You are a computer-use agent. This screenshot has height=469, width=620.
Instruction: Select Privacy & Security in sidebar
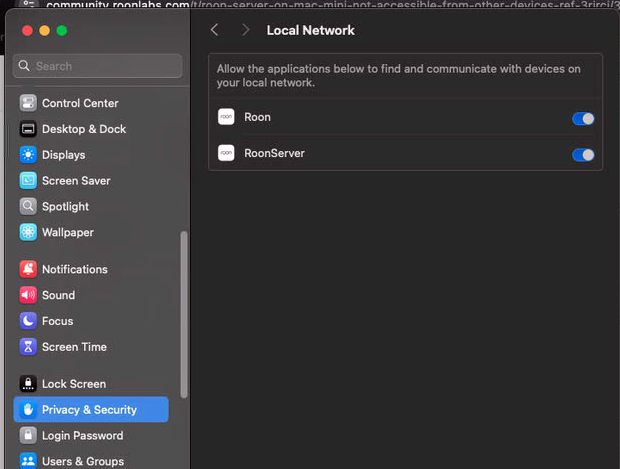90,410
